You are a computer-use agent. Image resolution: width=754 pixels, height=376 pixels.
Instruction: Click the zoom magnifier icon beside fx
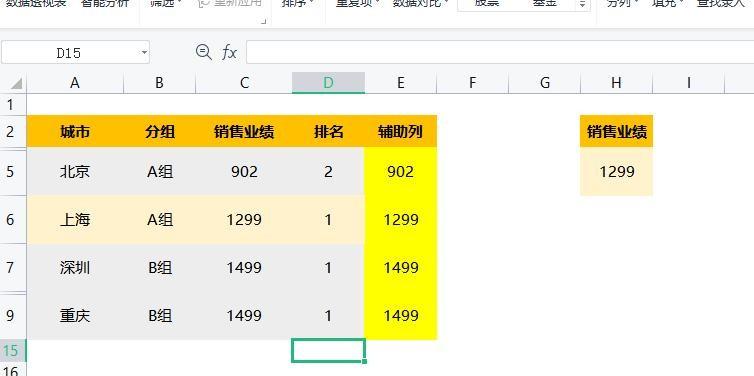(204, 51)
